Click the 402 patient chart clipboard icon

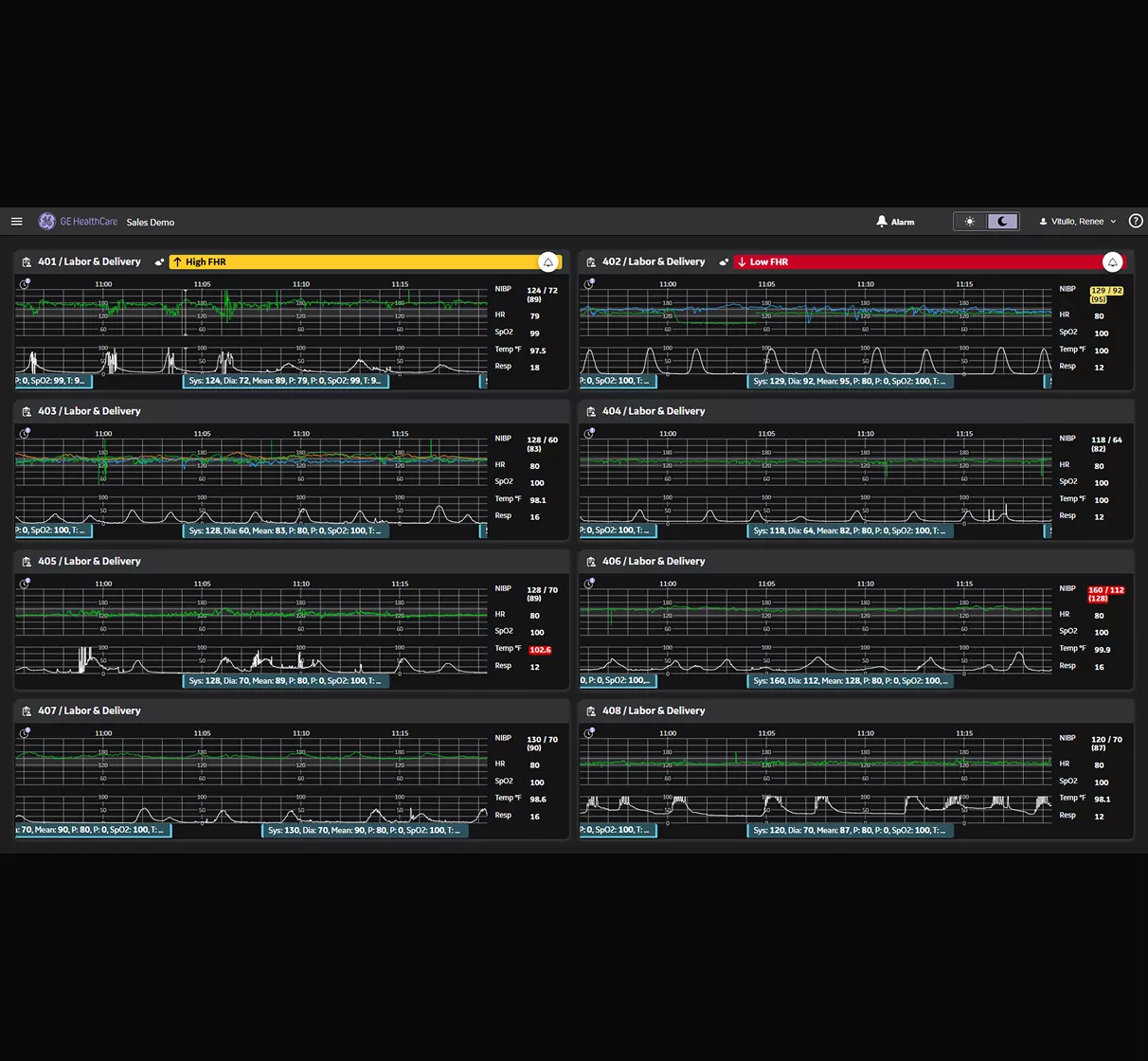click(x=591, y=262)
